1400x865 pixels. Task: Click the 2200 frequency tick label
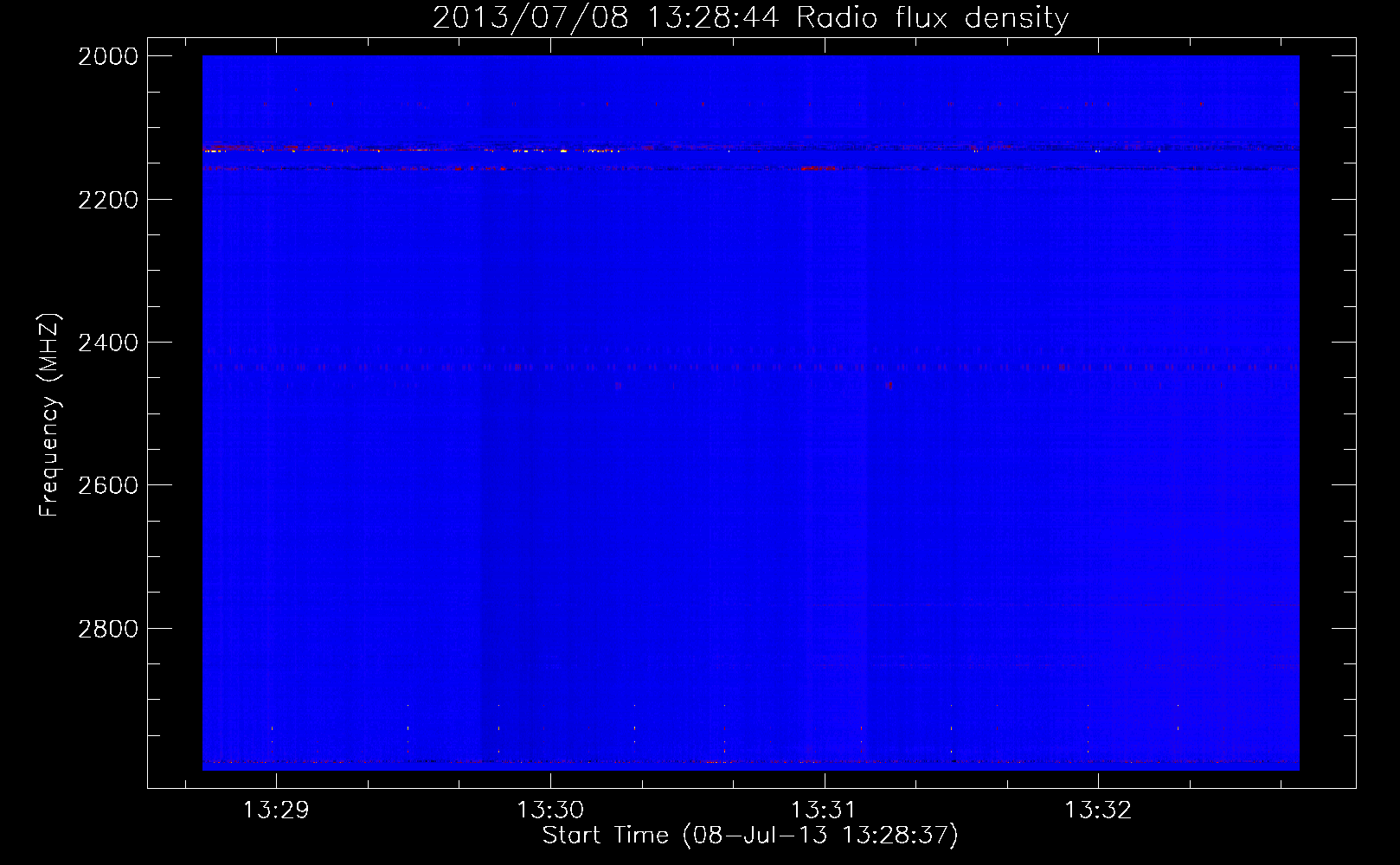click(x=108, y=200)
